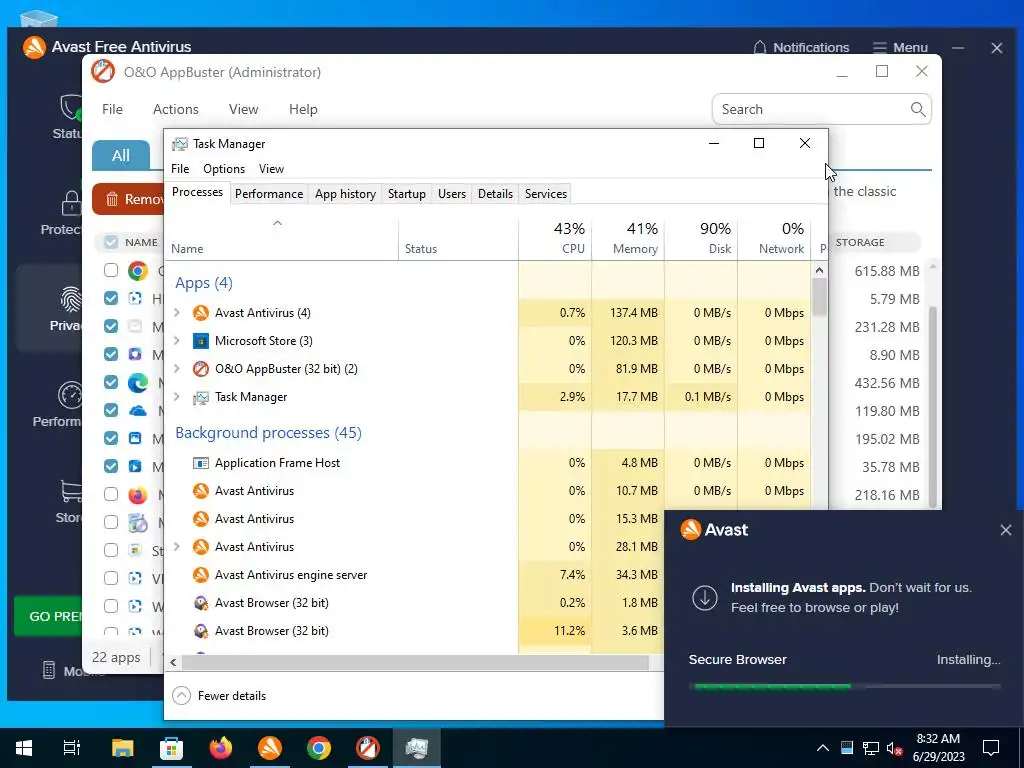Expand the Microsoft Store (3) process group
This screenshot has width=1024, height=768.
click(x=176, y=341)
